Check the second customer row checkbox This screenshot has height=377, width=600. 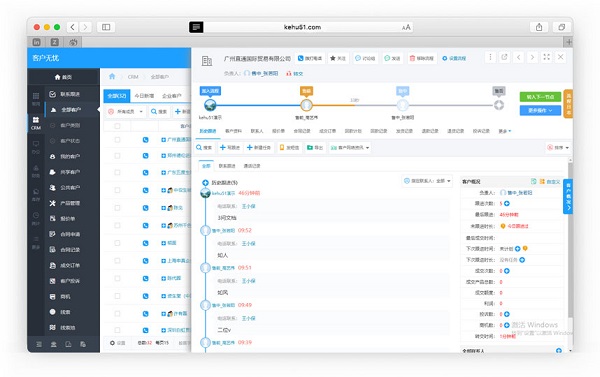tap(117, 155)
